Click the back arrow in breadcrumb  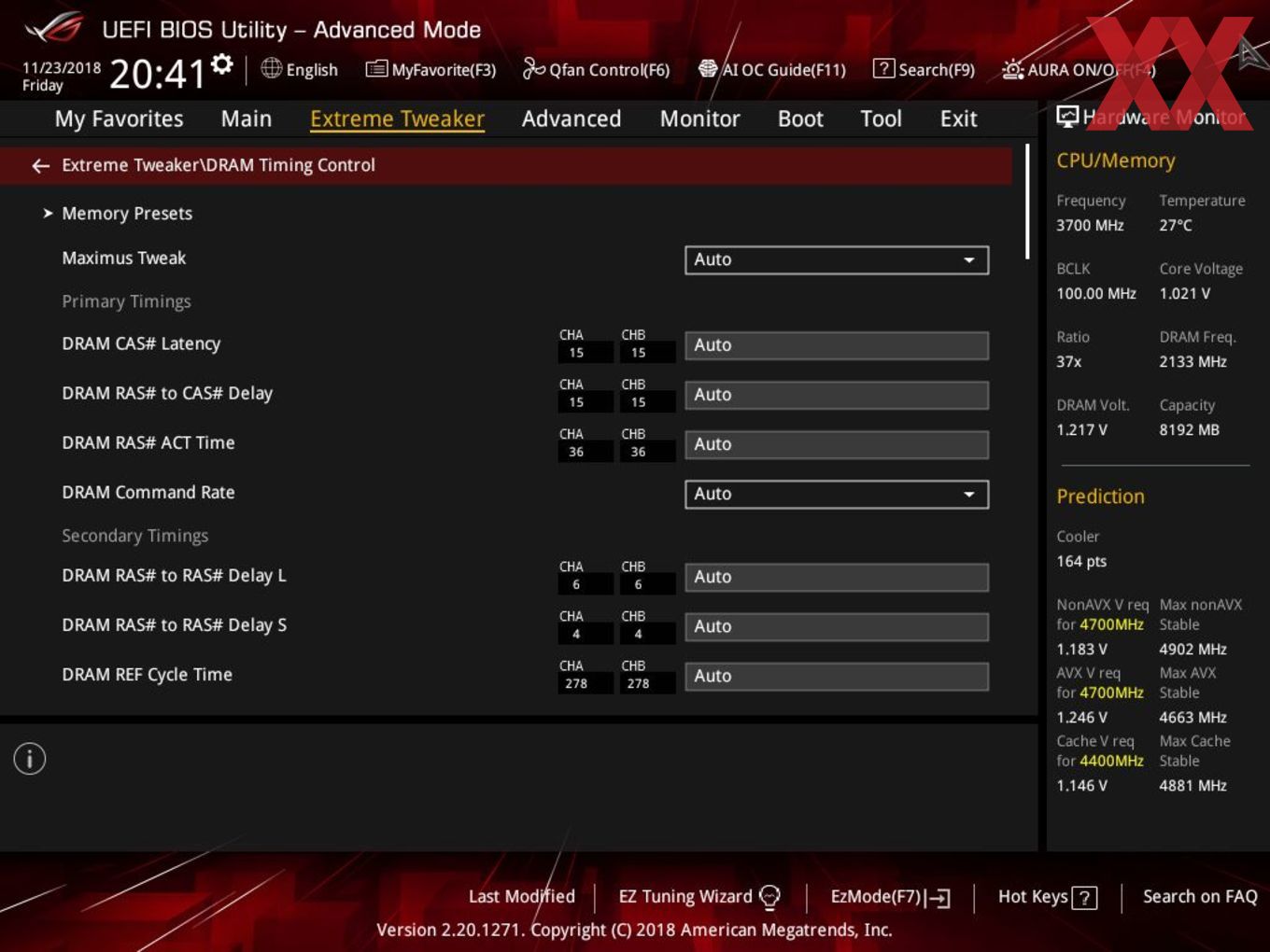point(40,165)
